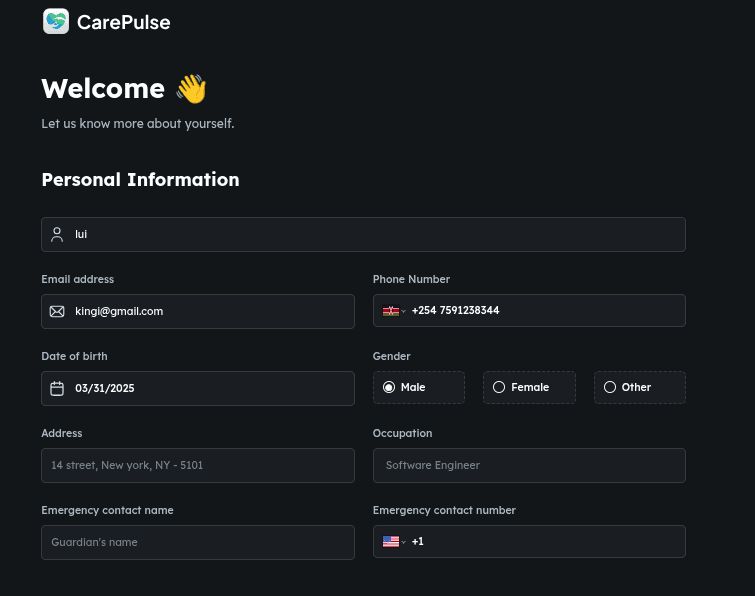This screenshot has height=596, width=755.
Task: Click the person icon in the name field
Action: point(57,234)
